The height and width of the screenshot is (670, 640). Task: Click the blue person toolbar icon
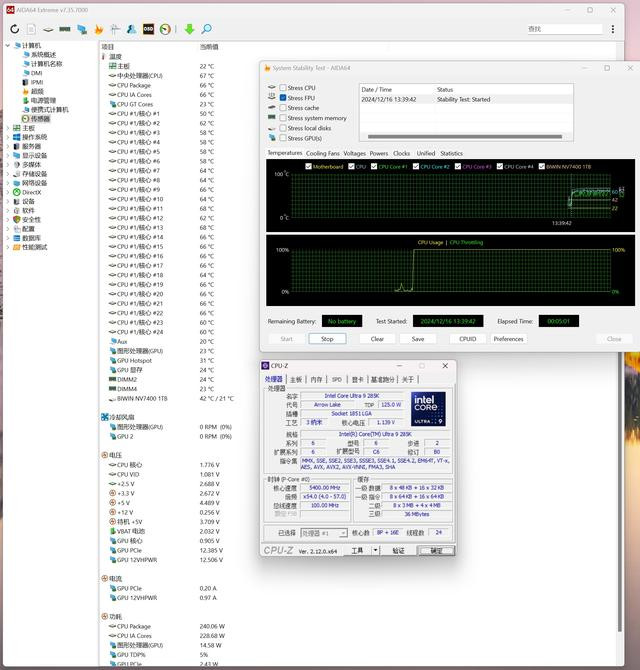click(x=132, y=29)
